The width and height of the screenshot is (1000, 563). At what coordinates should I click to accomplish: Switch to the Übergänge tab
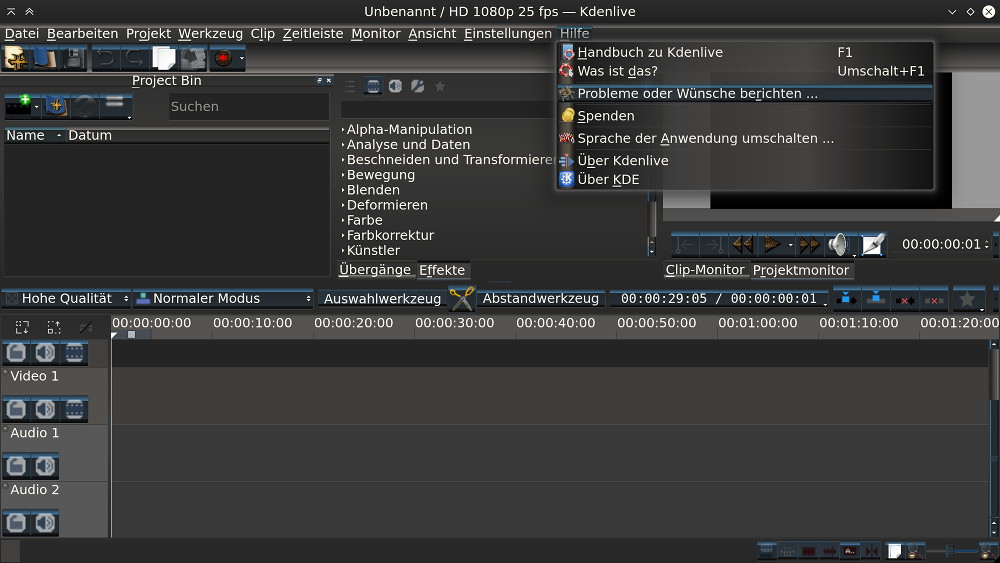375,270
